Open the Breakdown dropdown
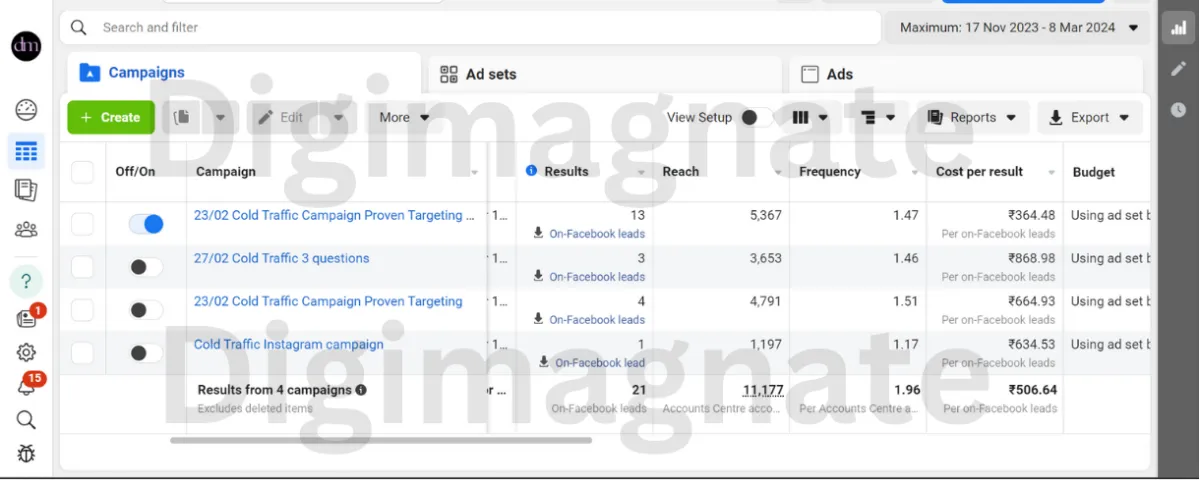The width and height of the screenshot is (1200, 486). tap(878, 117)
